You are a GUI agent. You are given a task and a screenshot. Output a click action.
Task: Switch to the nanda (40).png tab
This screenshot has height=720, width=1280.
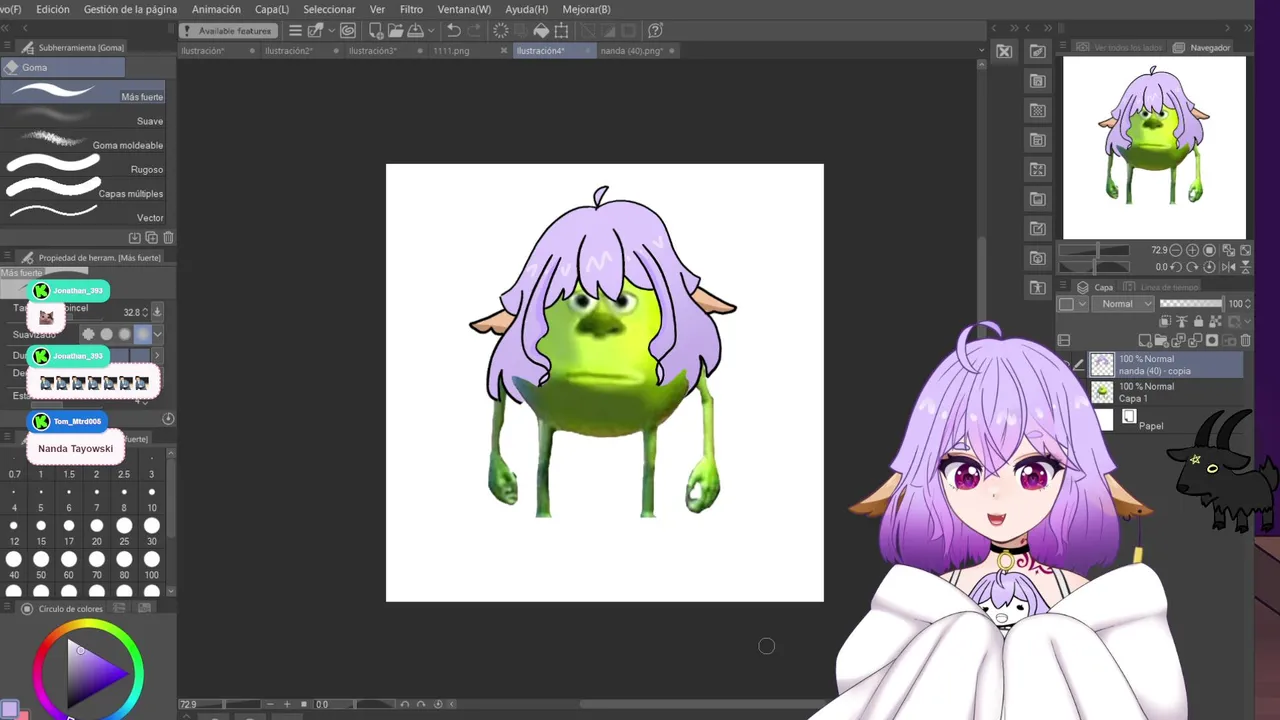tap(632, 50)
